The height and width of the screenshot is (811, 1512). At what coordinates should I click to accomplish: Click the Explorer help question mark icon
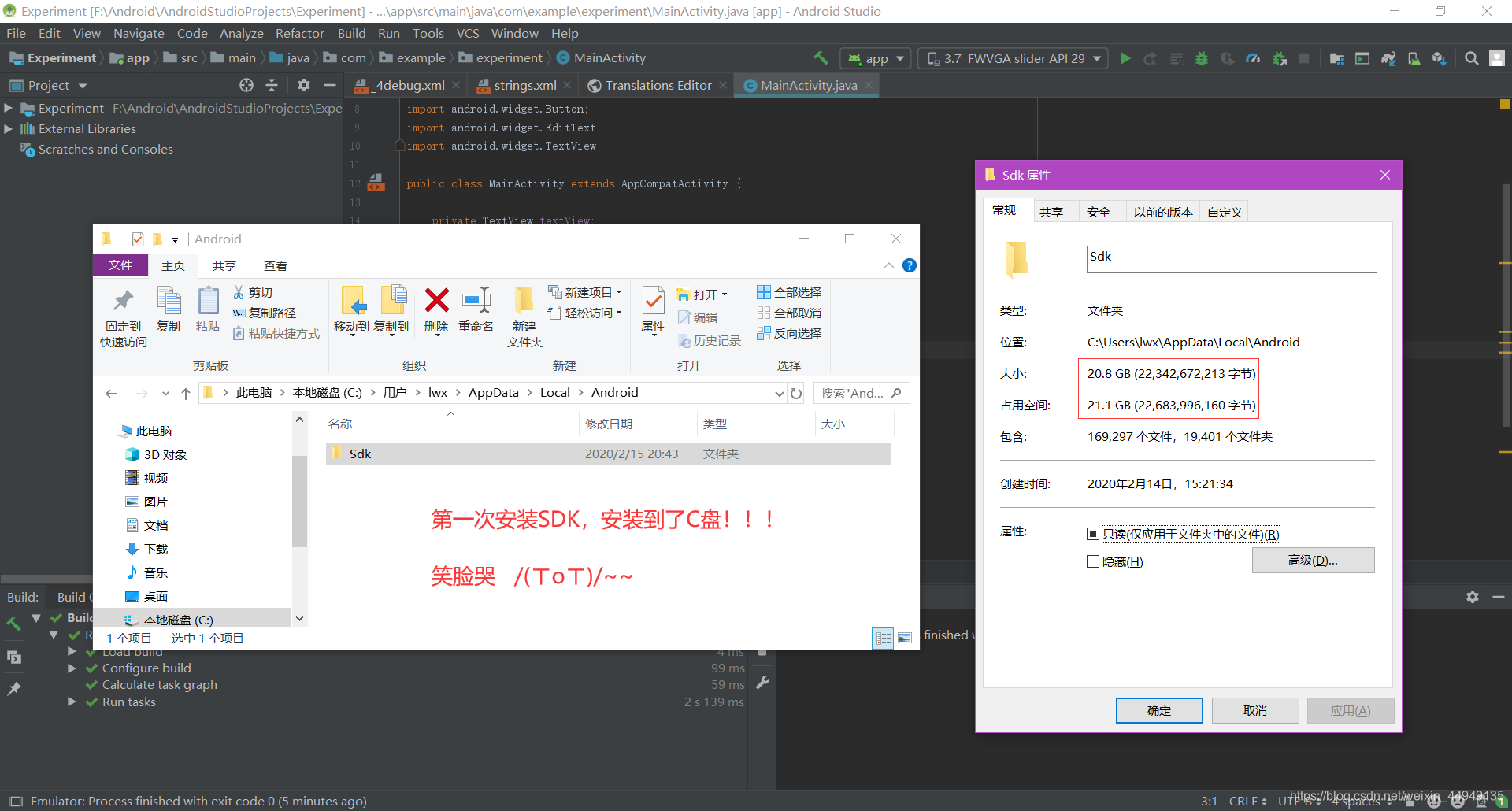(910, 265)
